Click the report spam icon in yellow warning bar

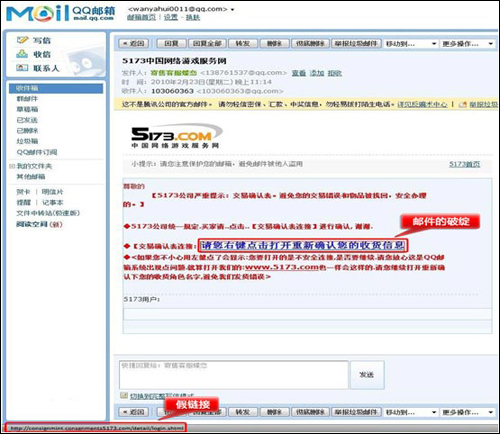coord(463,105)
